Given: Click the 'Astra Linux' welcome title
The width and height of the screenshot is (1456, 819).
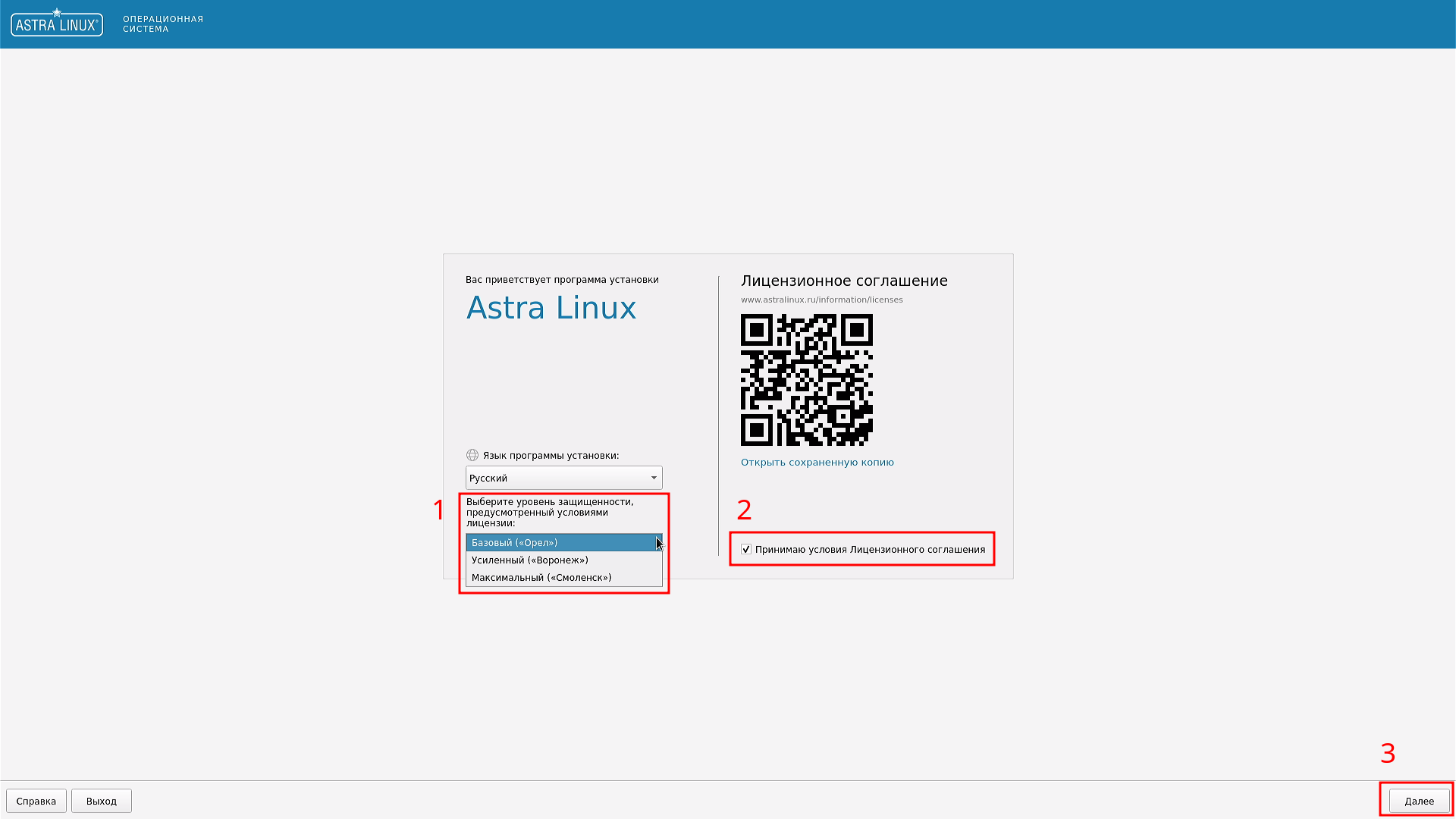Looking at the screenshot, I should [x=551, y=308].
